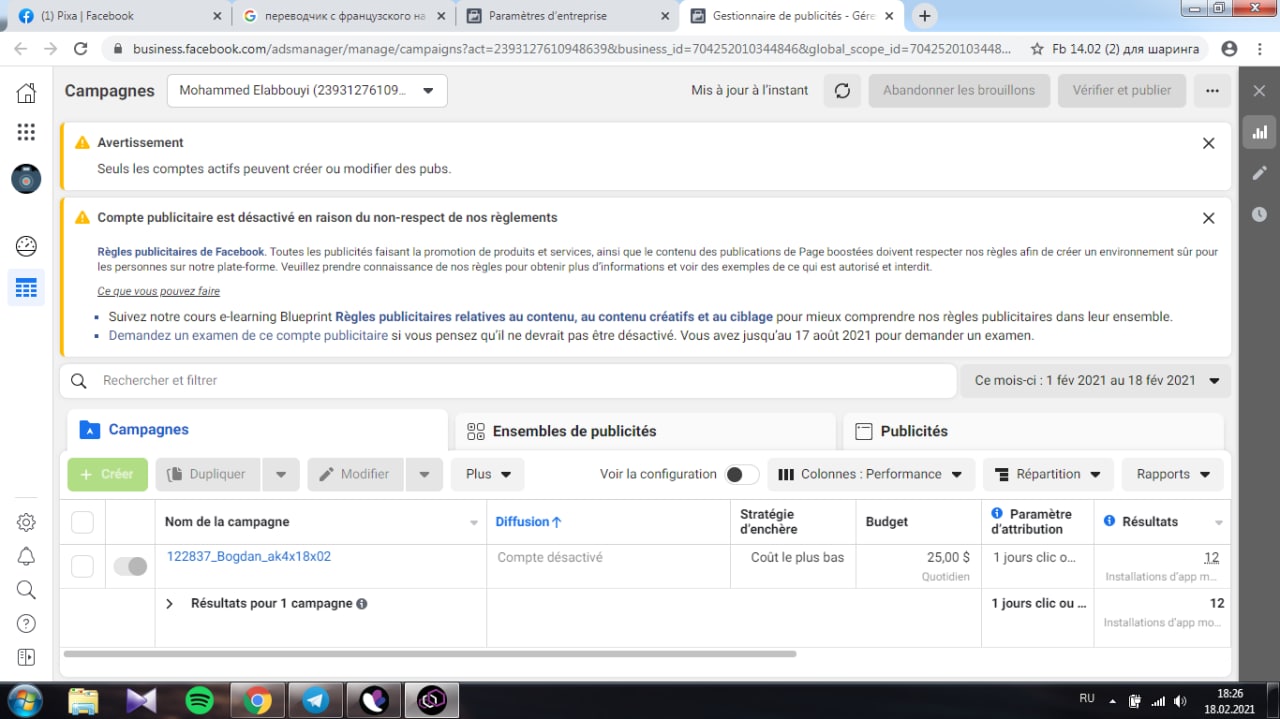Open the edit pencil icon in right panel
Image resolution: width=1280 pixels, height=719 pixels.
[x=1259, y=173]
